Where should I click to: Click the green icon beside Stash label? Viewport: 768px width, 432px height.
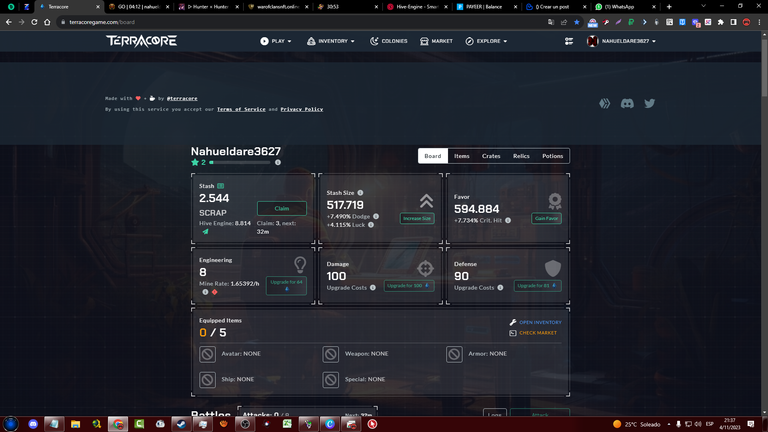(220, 186)
